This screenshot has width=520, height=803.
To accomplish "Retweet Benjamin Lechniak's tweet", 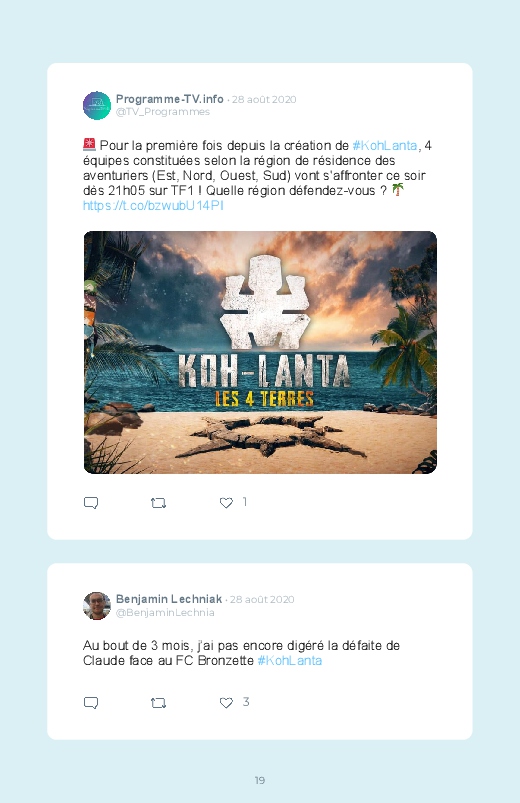I will pos(158,703).
